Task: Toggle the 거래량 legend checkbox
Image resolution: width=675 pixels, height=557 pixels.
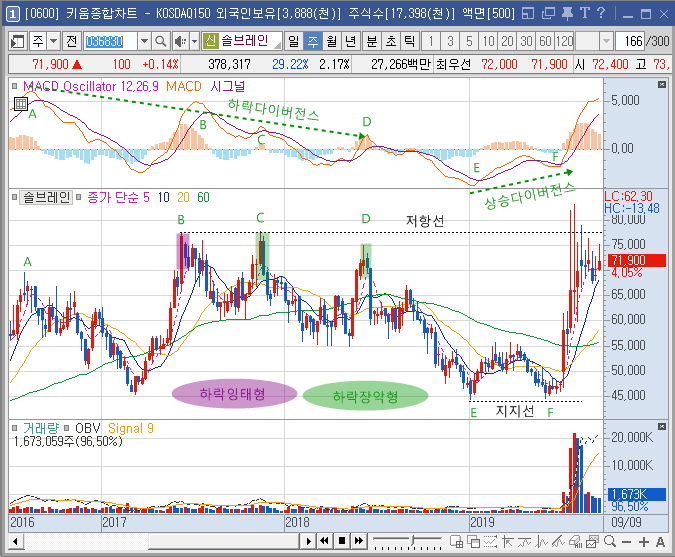Action: pos(15,428)
